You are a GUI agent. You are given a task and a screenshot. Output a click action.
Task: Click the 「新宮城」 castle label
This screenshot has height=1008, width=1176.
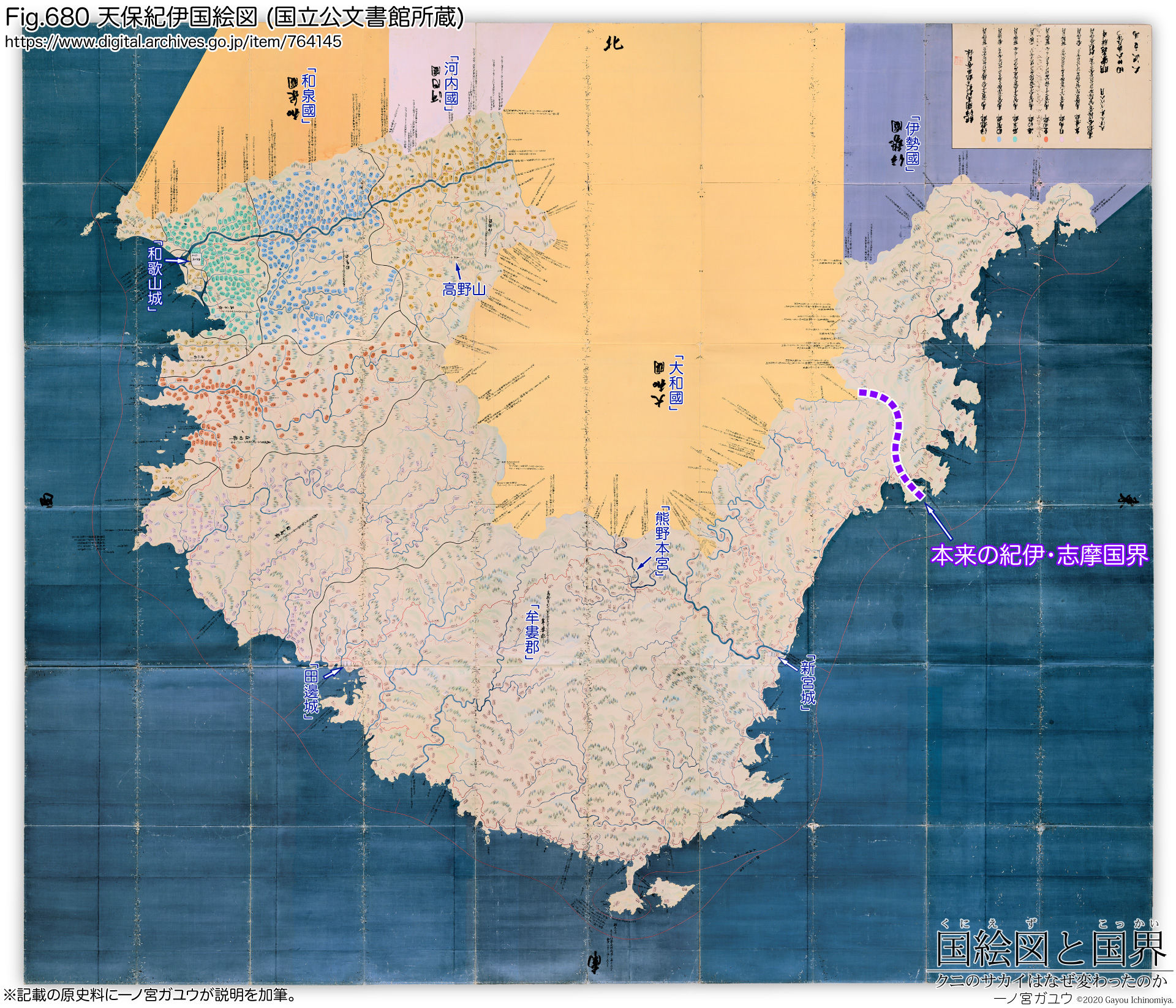808,682
